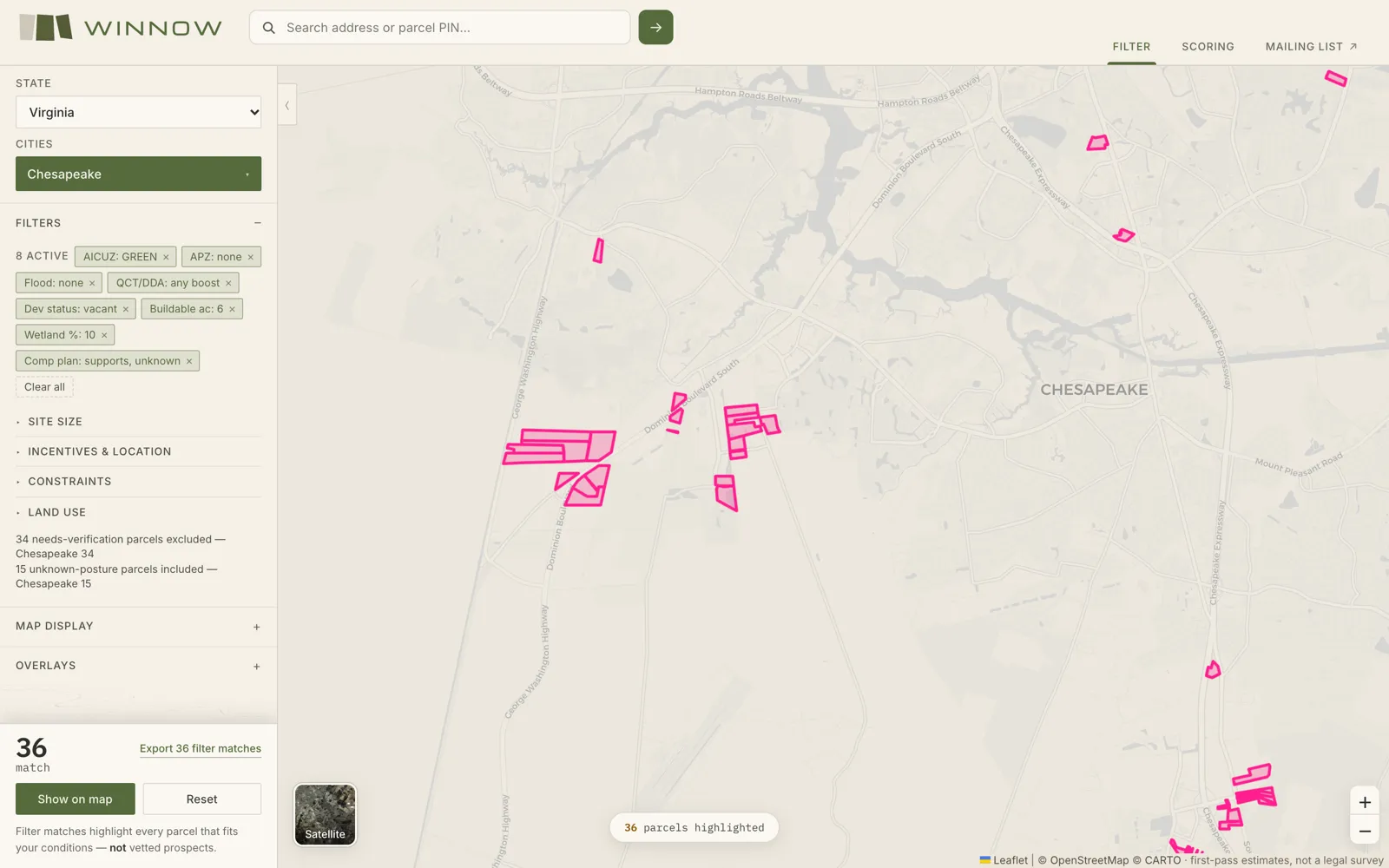Collapse the Filters section minus icon

point(257,223)
